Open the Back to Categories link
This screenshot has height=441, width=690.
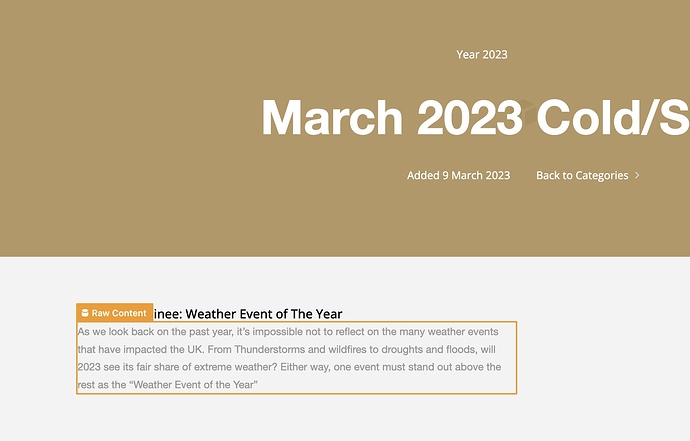coord(582,175)
